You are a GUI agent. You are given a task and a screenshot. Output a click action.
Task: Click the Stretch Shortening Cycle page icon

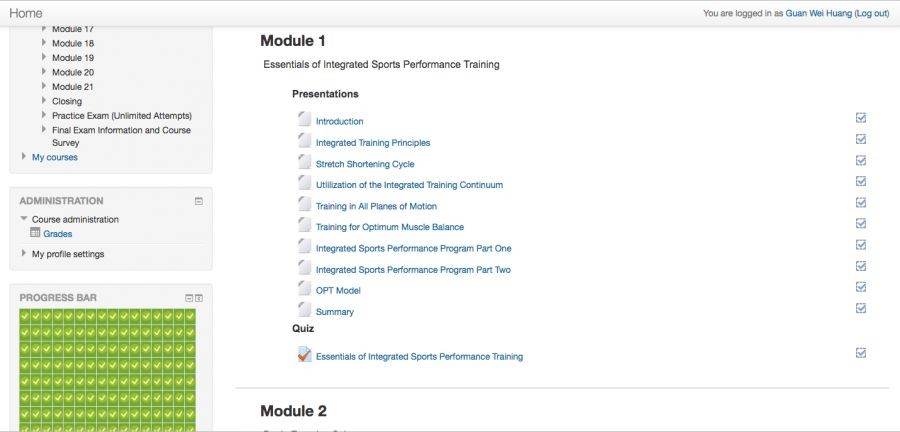304,162
